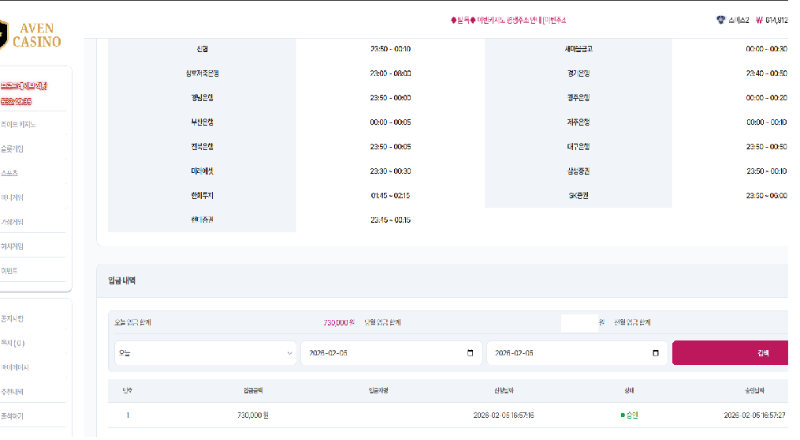Open calendar picker on end date field
Viewport: 800px width, 440px height.
(656, 353)
